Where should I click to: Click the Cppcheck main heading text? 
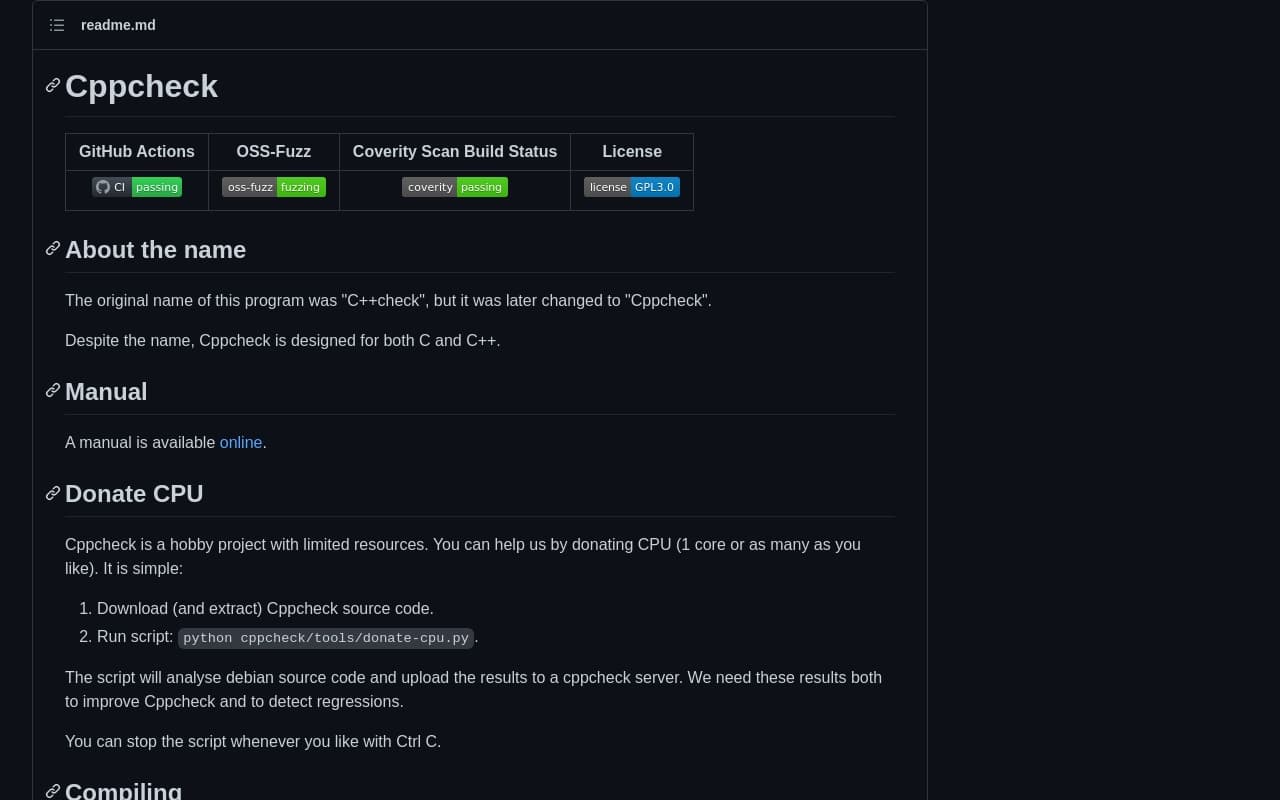click(x=141, y=86)
